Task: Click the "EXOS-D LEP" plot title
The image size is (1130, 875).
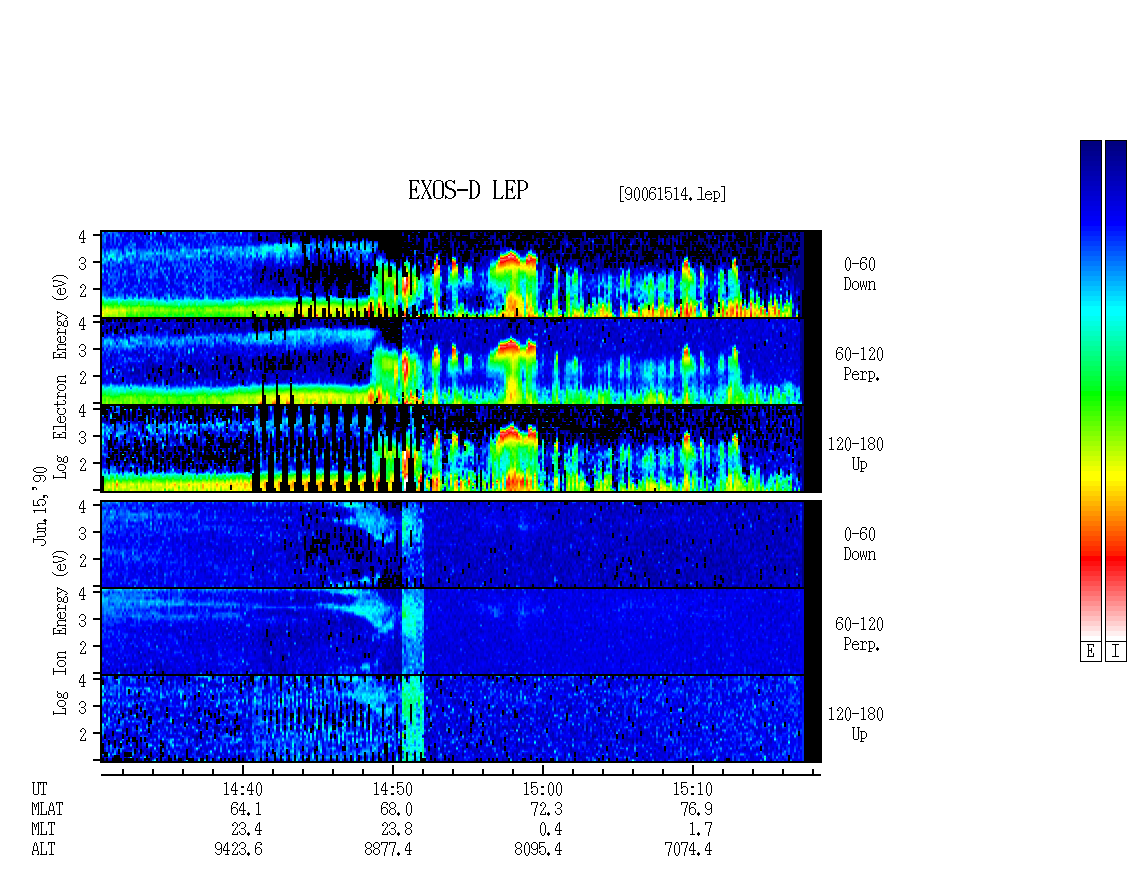Action: pyautogui.click(x=468, y=190)
